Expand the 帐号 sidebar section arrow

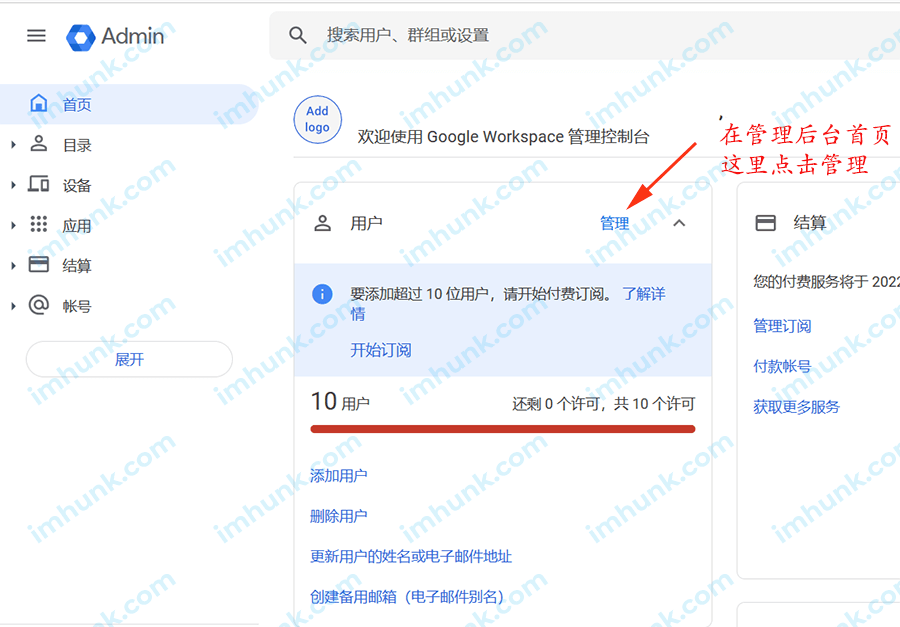click(13, 306)
